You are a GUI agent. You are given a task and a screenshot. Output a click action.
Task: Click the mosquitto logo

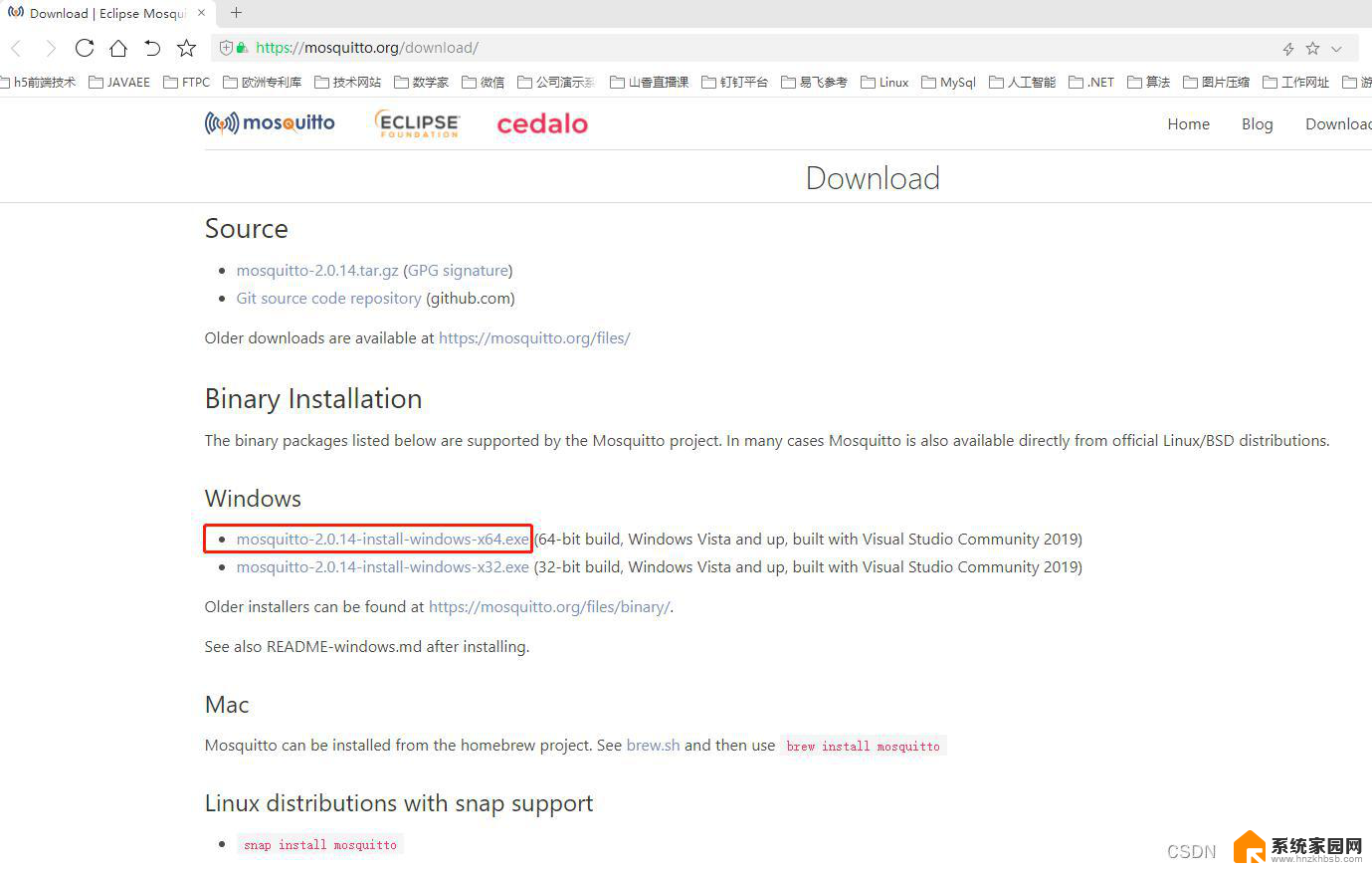(x=270, y=122)
